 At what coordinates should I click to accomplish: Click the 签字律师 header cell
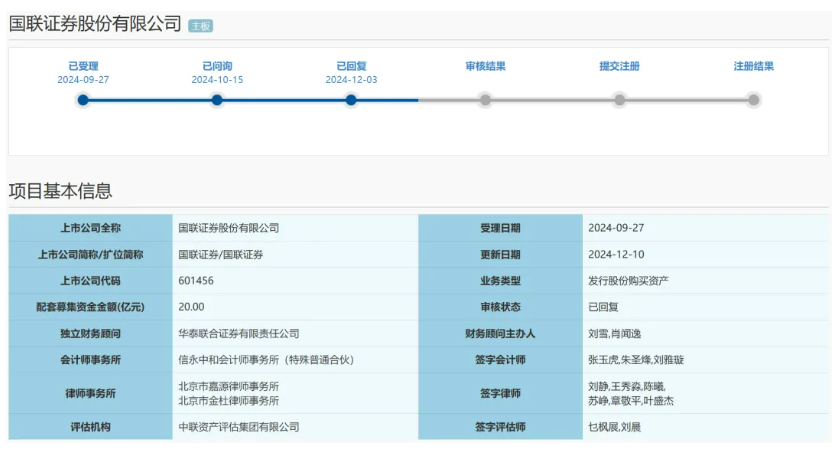pos(500,393)
